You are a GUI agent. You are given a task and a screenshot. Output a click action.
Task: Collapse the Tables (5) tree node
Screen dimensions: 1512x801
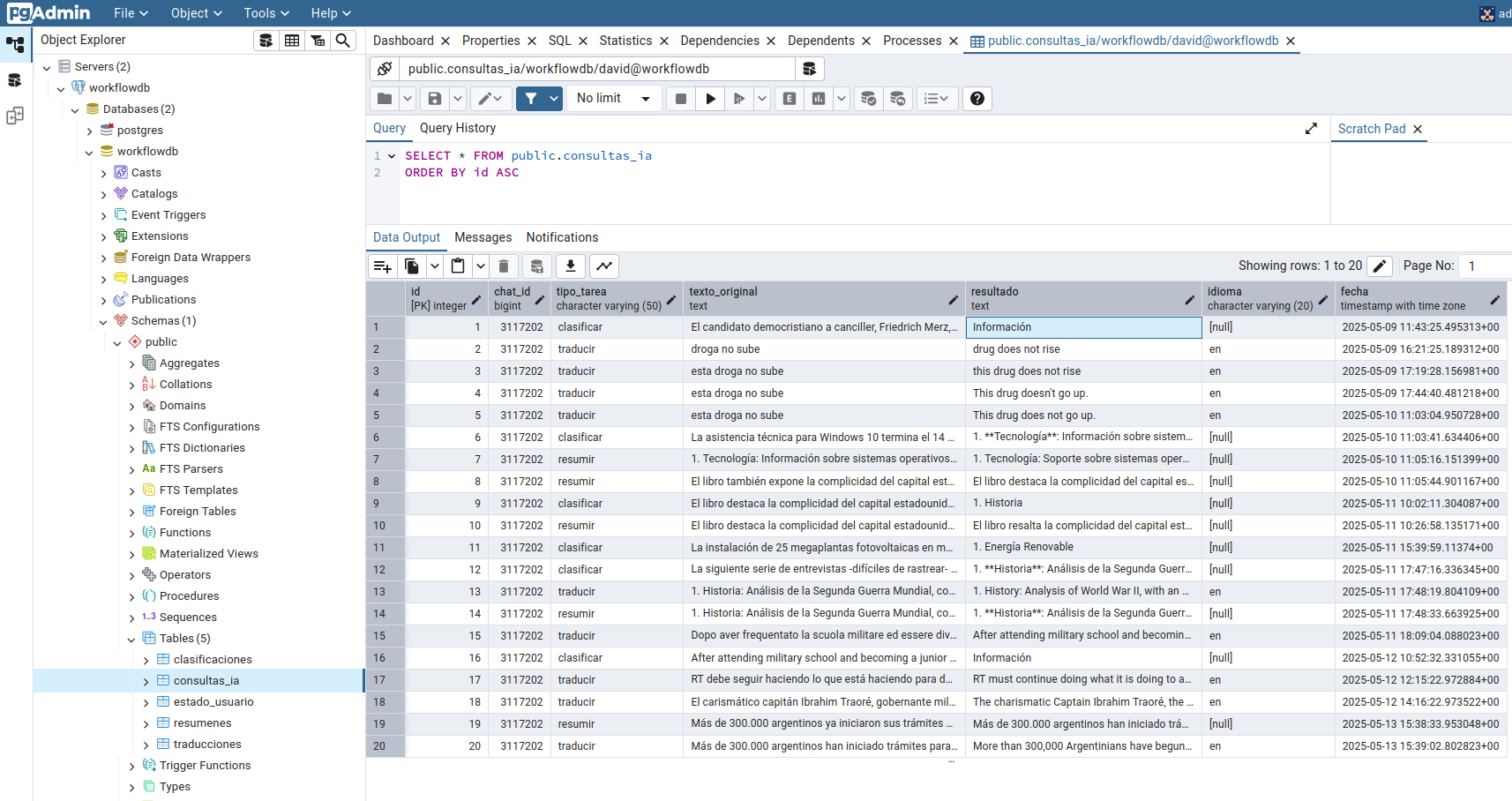pos(131,639)
